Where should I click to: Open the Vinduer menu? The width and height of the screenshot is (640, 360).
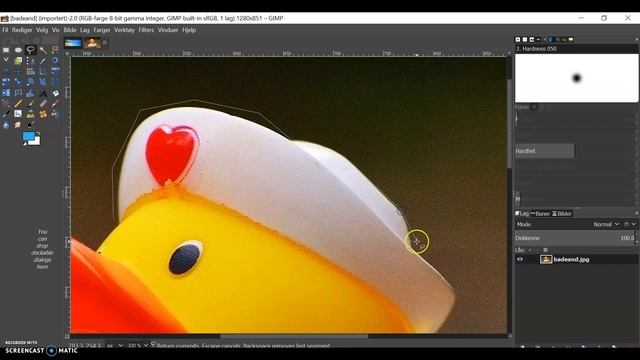[168, 30]
